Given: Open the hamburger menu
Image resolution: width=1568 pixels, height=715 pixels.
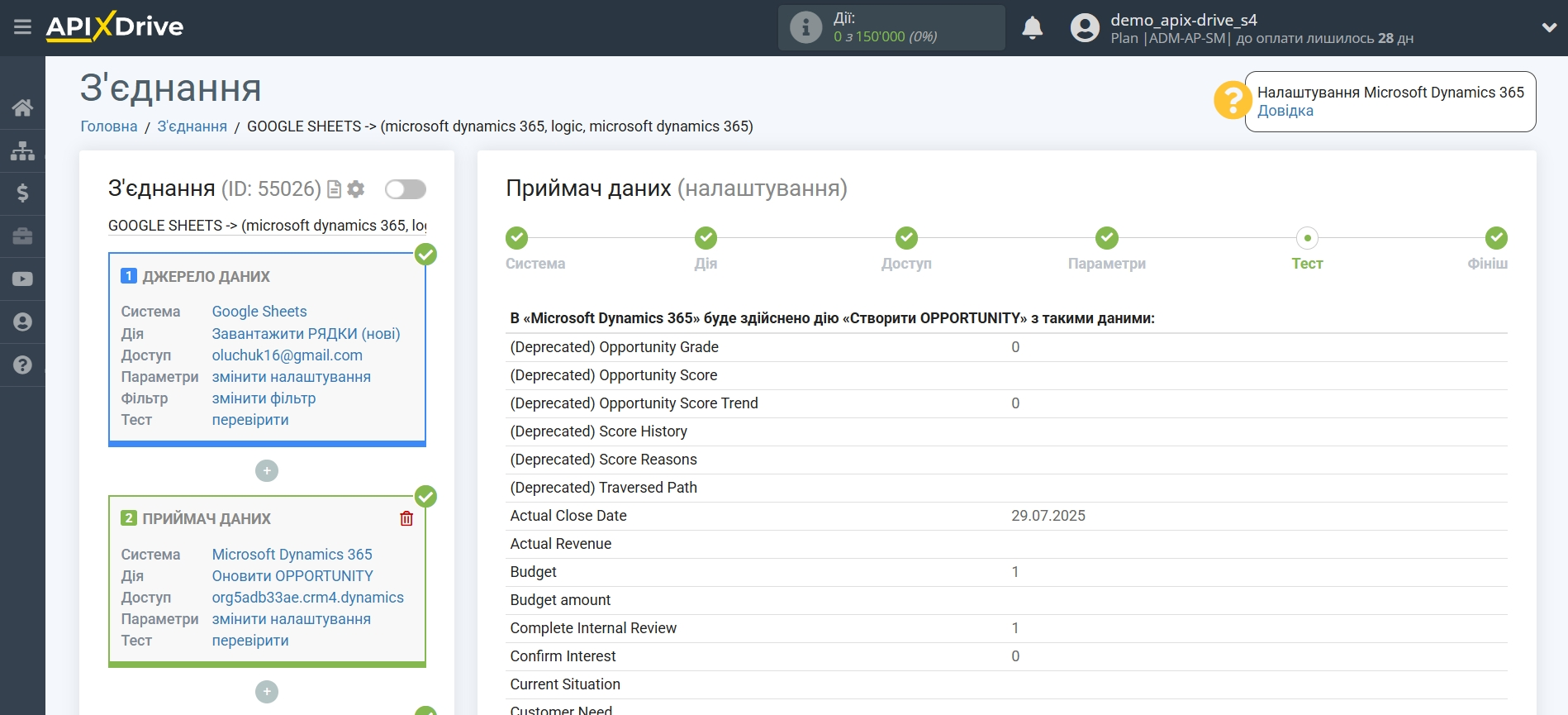Looking at the screenshot, I should 22,27.
